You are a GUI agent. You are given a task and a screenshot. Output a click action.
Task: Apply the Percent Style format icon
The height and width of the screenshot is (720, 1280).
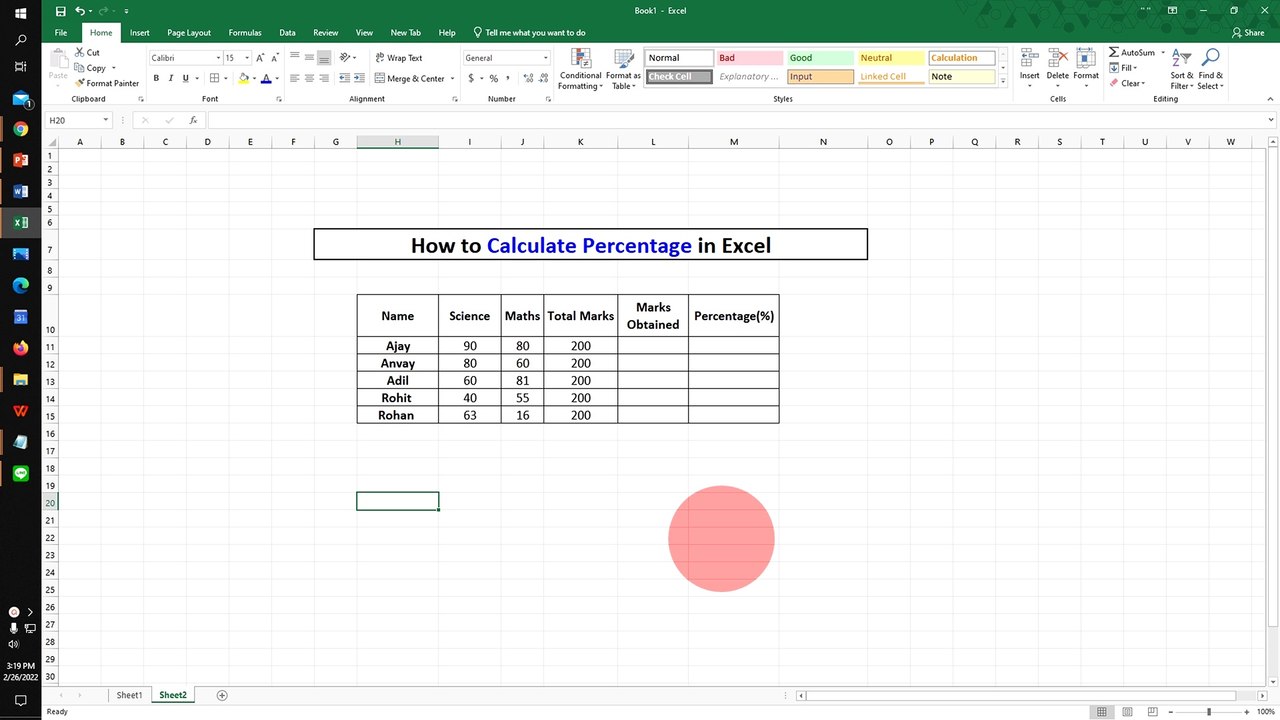[x=494, y=79]
